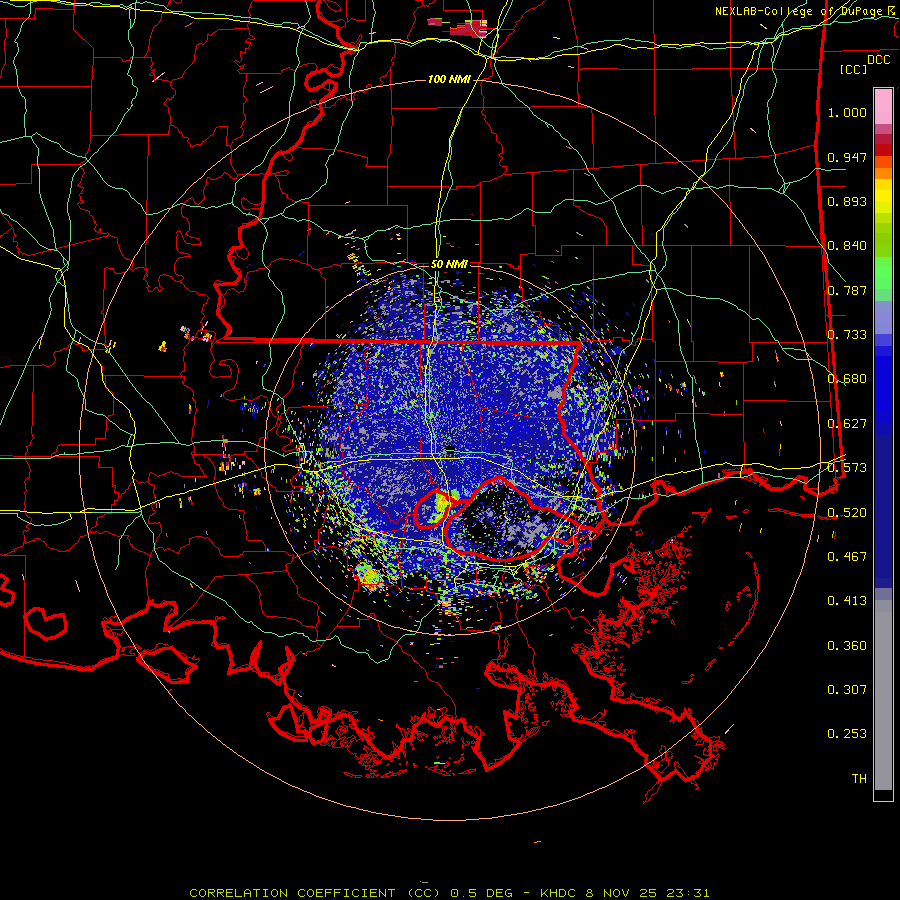The width and height of the screenshot is (900, 900).
Task: Click the DCC product label
Action: (878, 60)
